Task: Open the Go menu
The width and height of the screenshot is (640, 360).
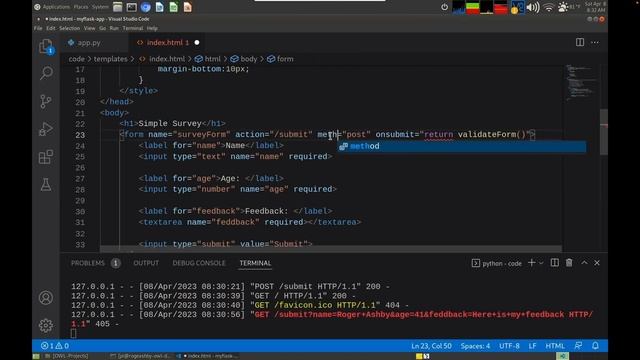Action: click(x=102, y=28)
